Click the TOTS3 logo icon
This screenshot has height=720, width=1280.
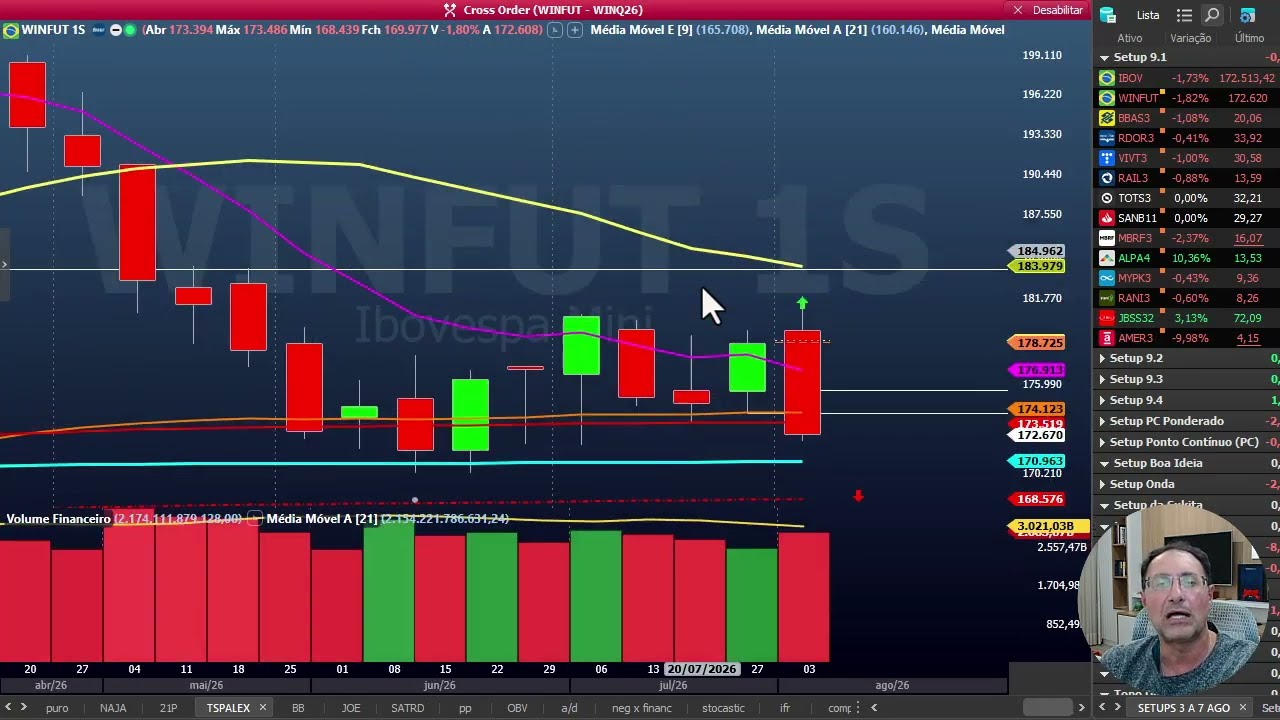pos(1106,198)
